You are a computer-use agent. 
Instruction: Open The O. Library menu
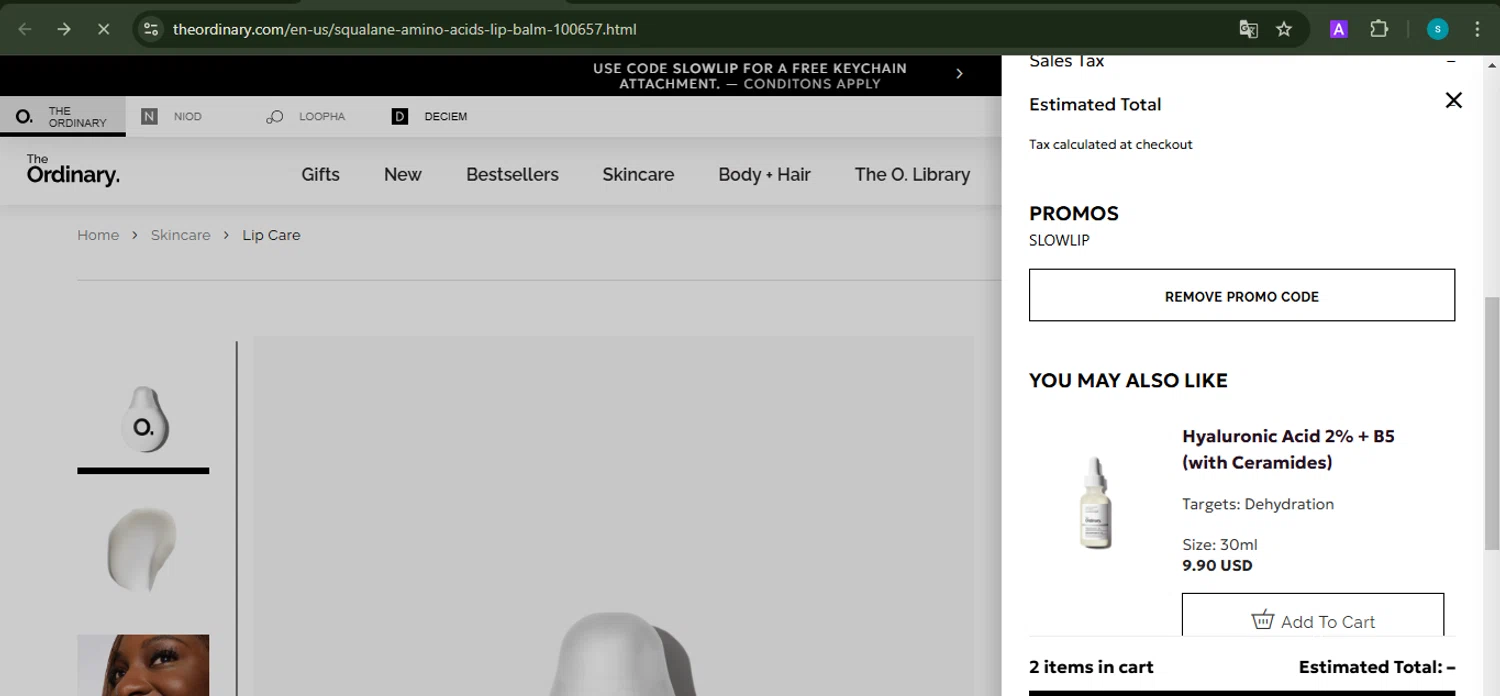coord(912,174)
